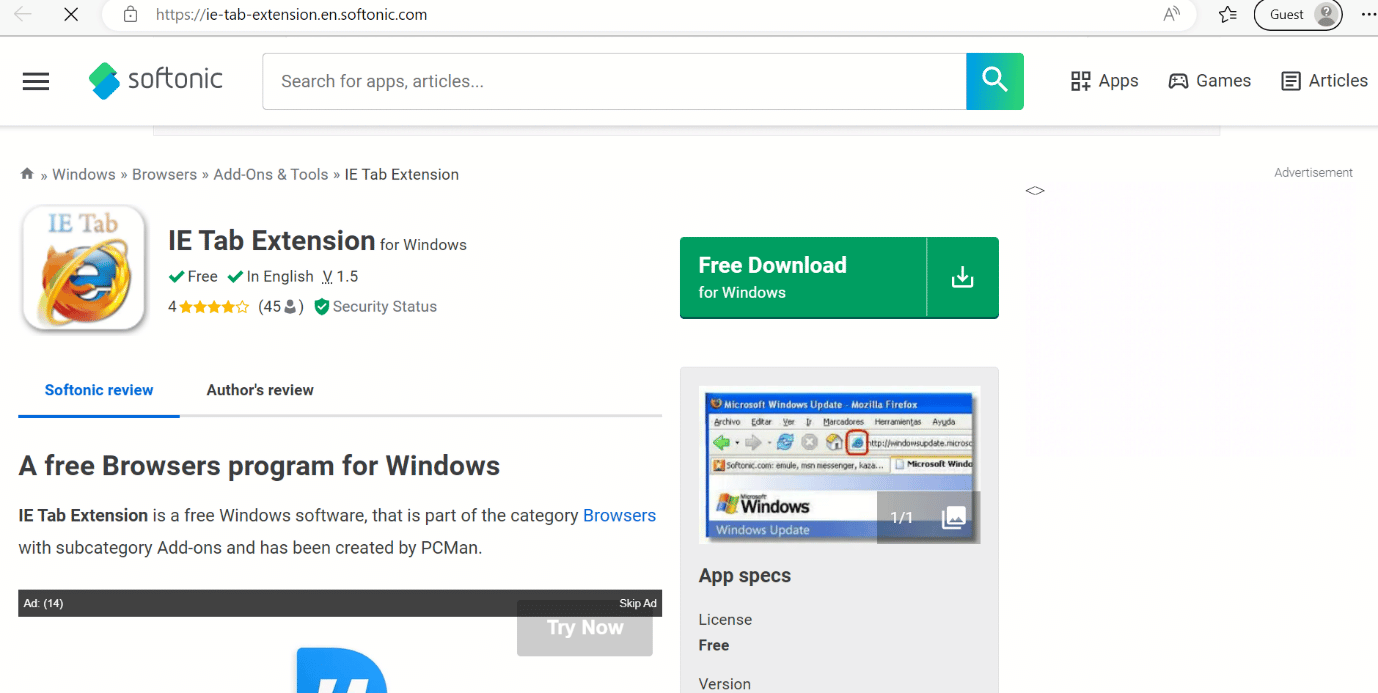Click Skip Ad on the video
The height and width of the screenshot is (693, 1378).
pyautogui.click(x=638, y=603)
